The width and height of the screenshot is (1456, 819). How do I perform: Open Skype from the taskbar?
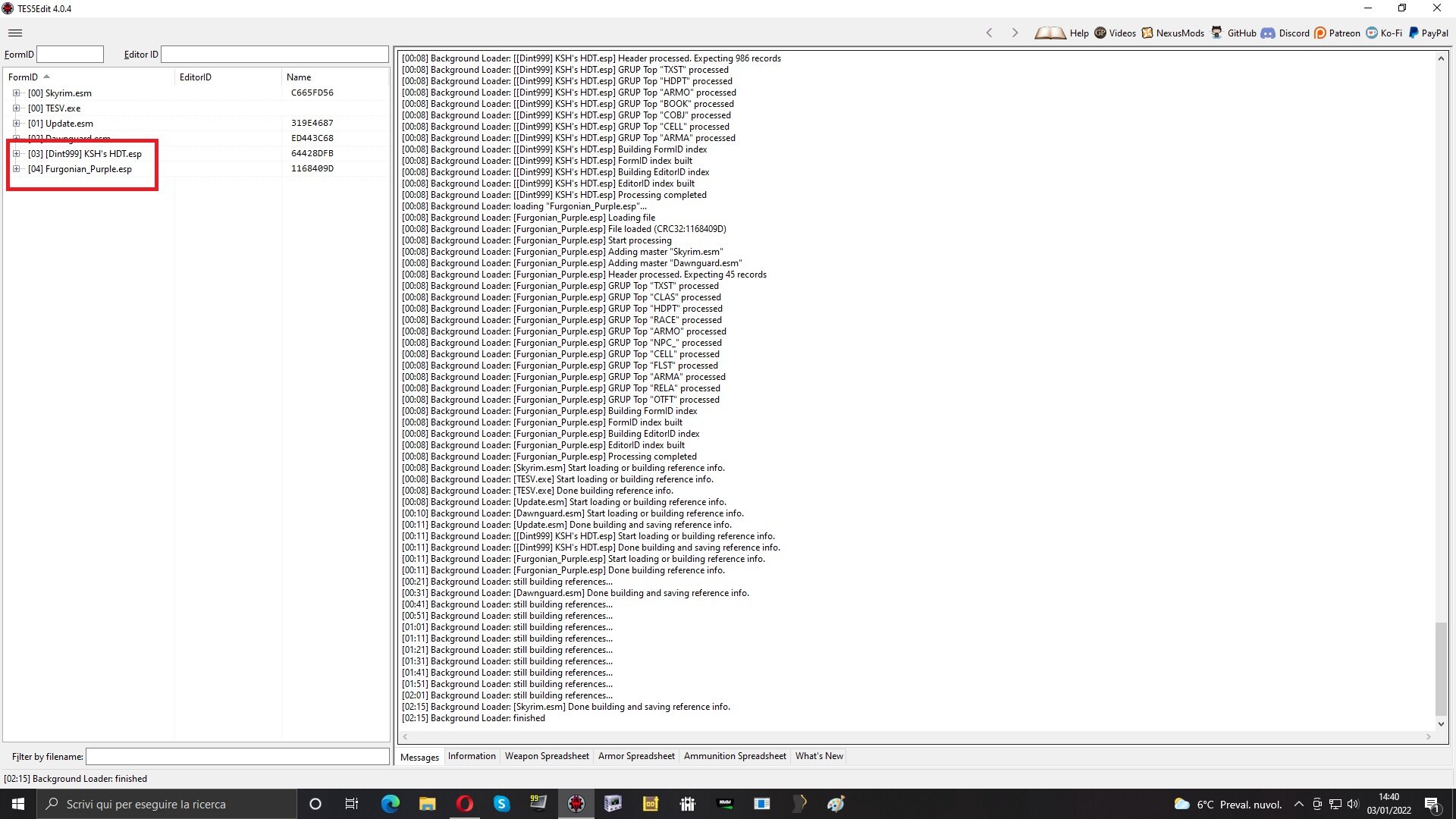click(502, 804)
